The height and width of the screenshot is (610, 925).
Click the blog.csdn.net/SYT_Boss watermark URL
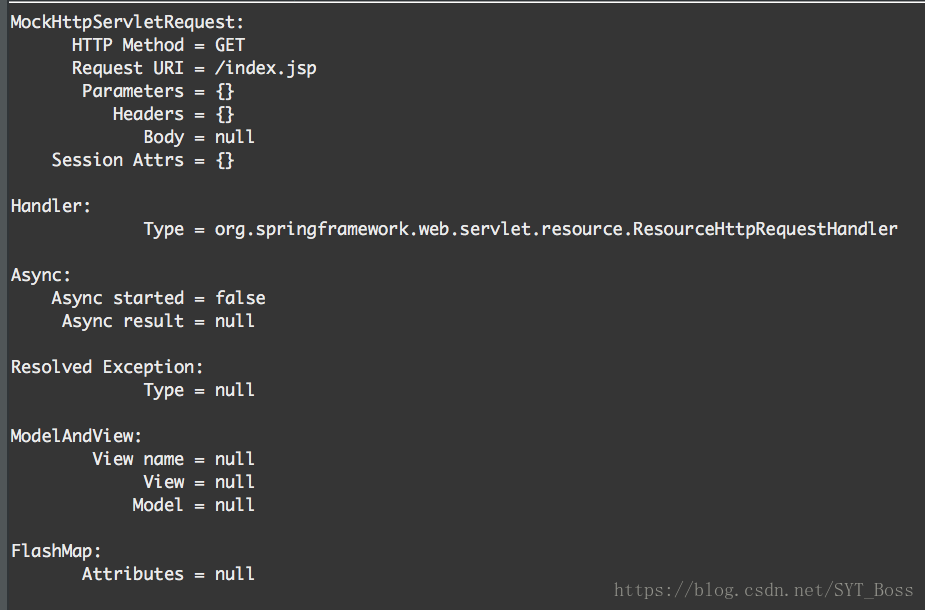(x=763, y=590)
